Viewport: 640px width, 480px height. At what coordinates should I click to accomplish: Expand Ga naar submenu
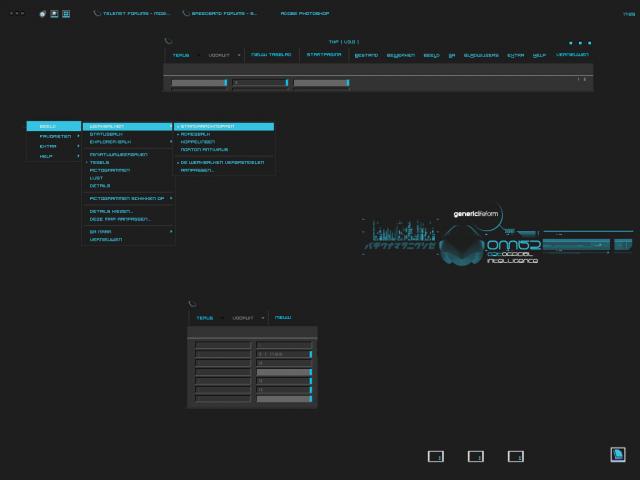[x=128, y=232]
